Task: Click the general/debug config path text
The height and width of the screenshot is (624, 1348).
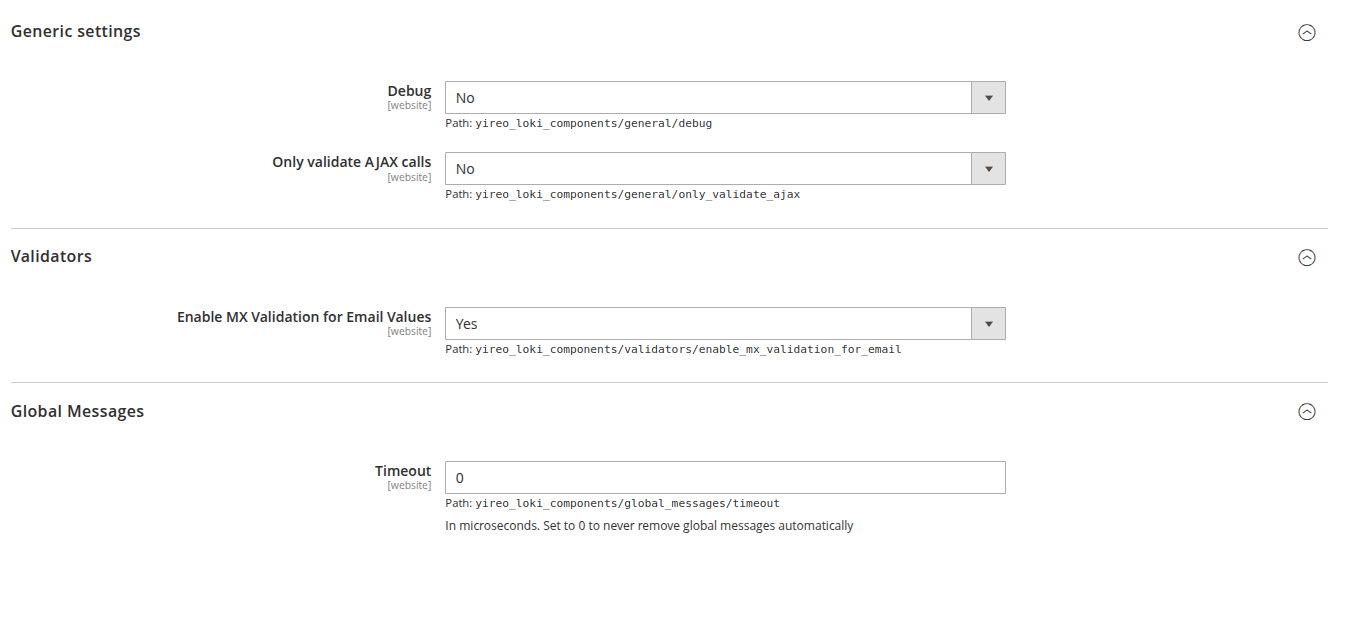Action: tap(578, 124)
